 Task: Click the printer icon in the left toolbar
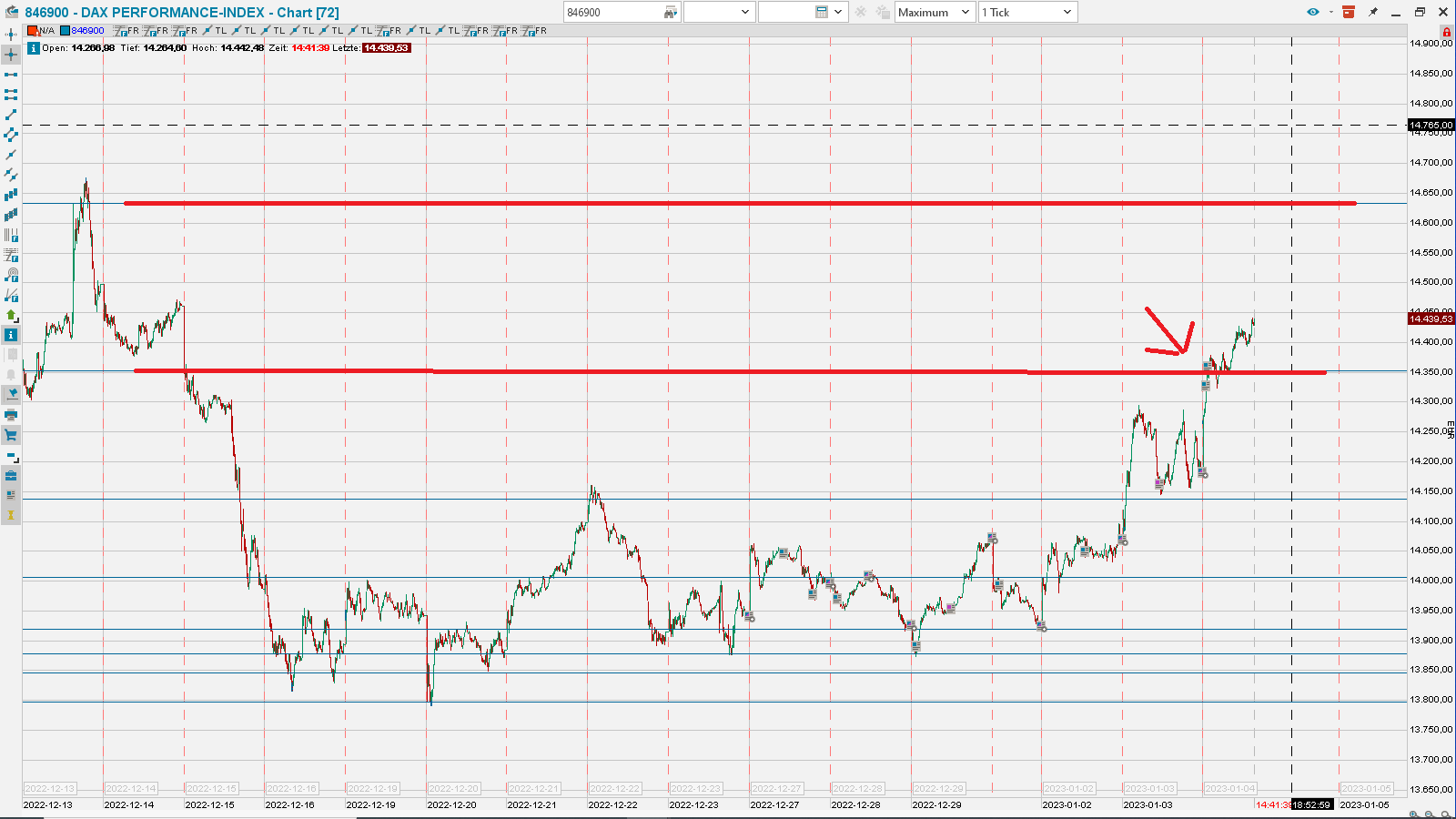pos(10,415)
